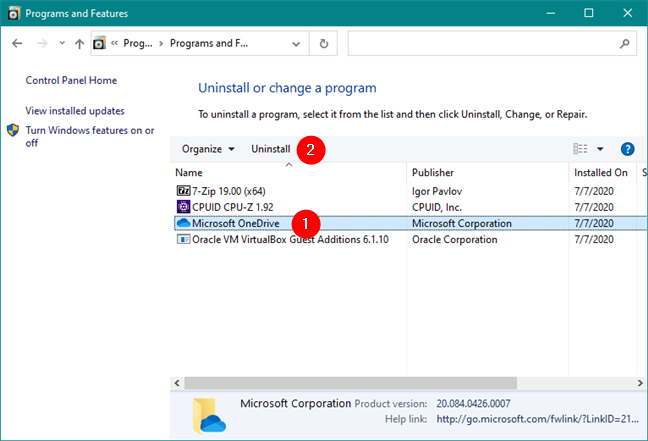Sort list by Installed On column
The width and height of the screenshot is (648, 441).
pos(603,173)
